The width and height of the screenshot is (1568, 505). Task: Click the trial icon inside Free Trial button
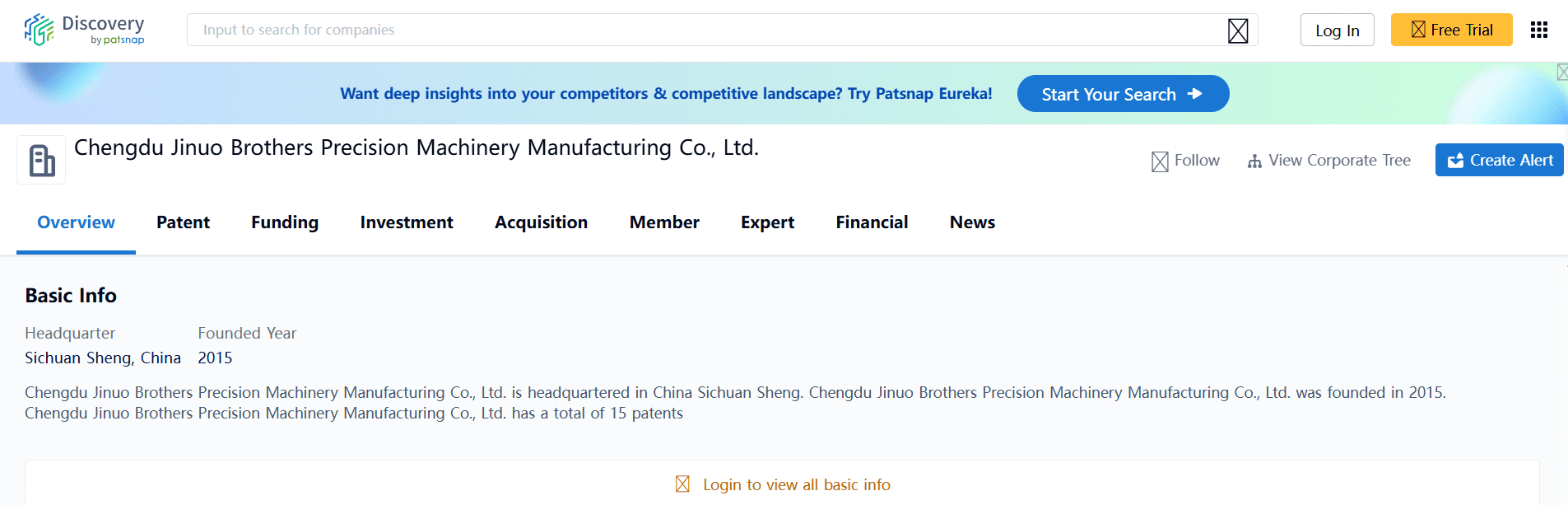[1418, 30]
